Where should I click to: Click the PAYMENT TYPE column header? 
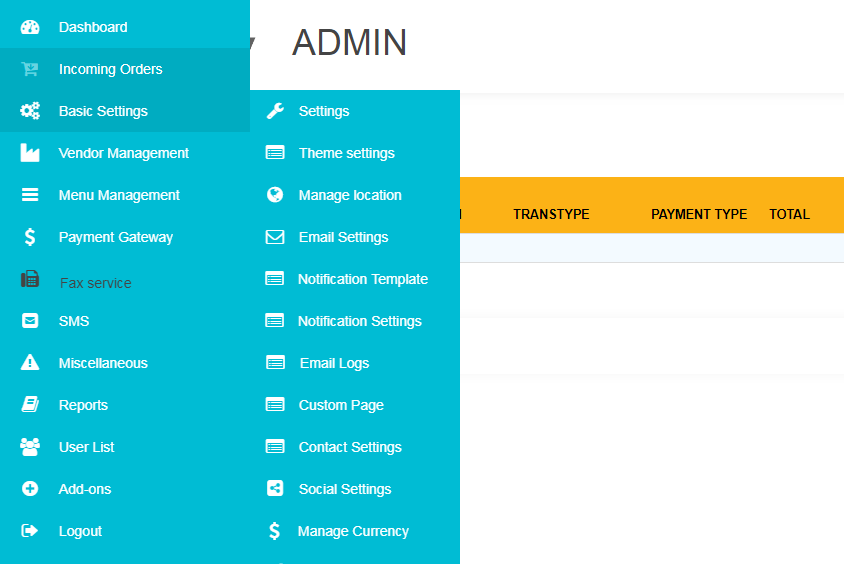[x=699, y=214]
